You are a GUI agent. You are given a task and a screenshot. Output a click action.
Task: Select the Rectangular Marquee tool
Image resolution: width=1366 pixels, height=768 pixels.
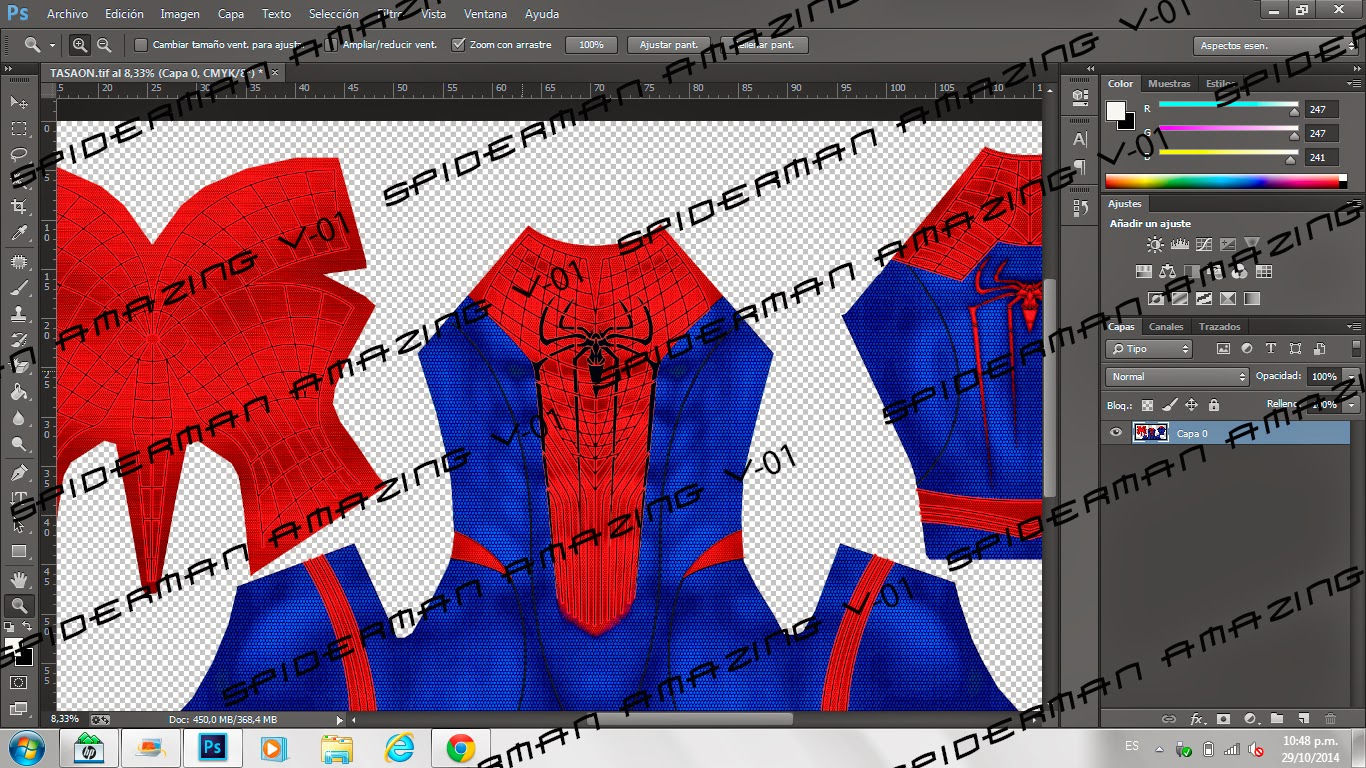pos(19,129)
